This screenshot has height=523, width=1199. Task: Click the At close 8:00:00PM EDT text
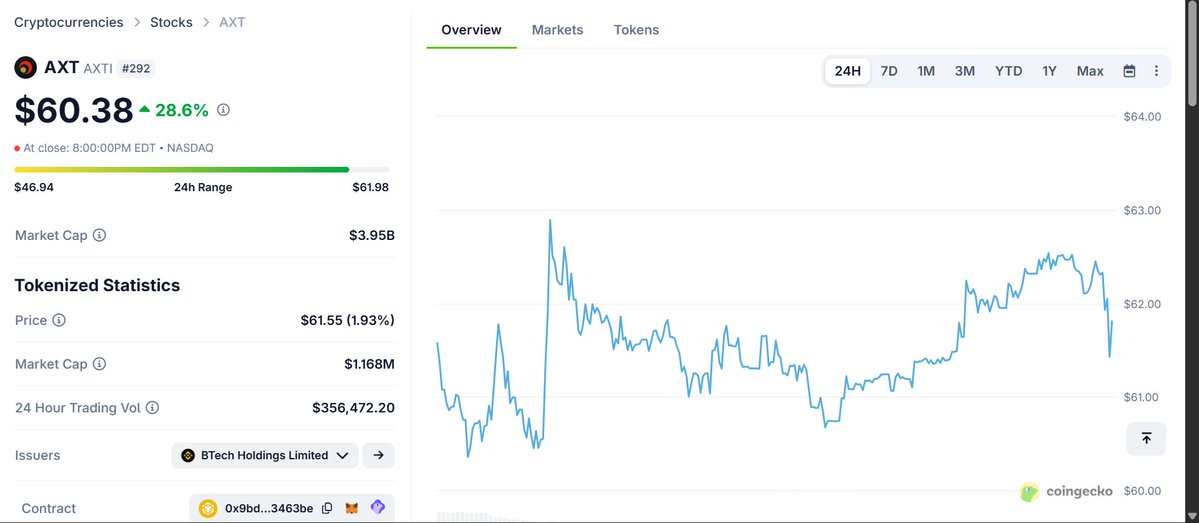coord(91,148)
